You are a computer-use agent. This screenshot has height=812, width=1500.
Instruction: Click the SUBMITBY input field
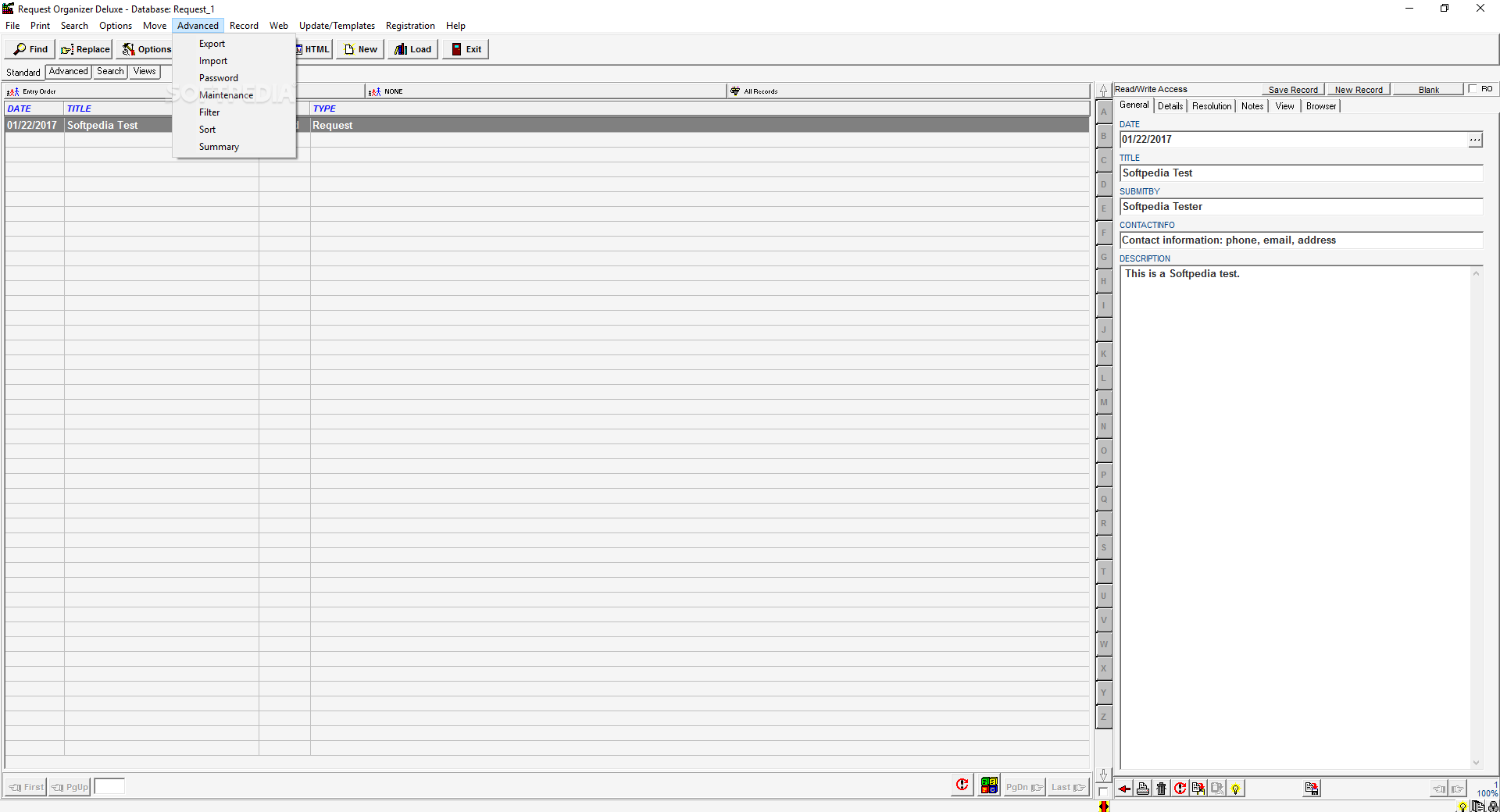click(1301, 207)
